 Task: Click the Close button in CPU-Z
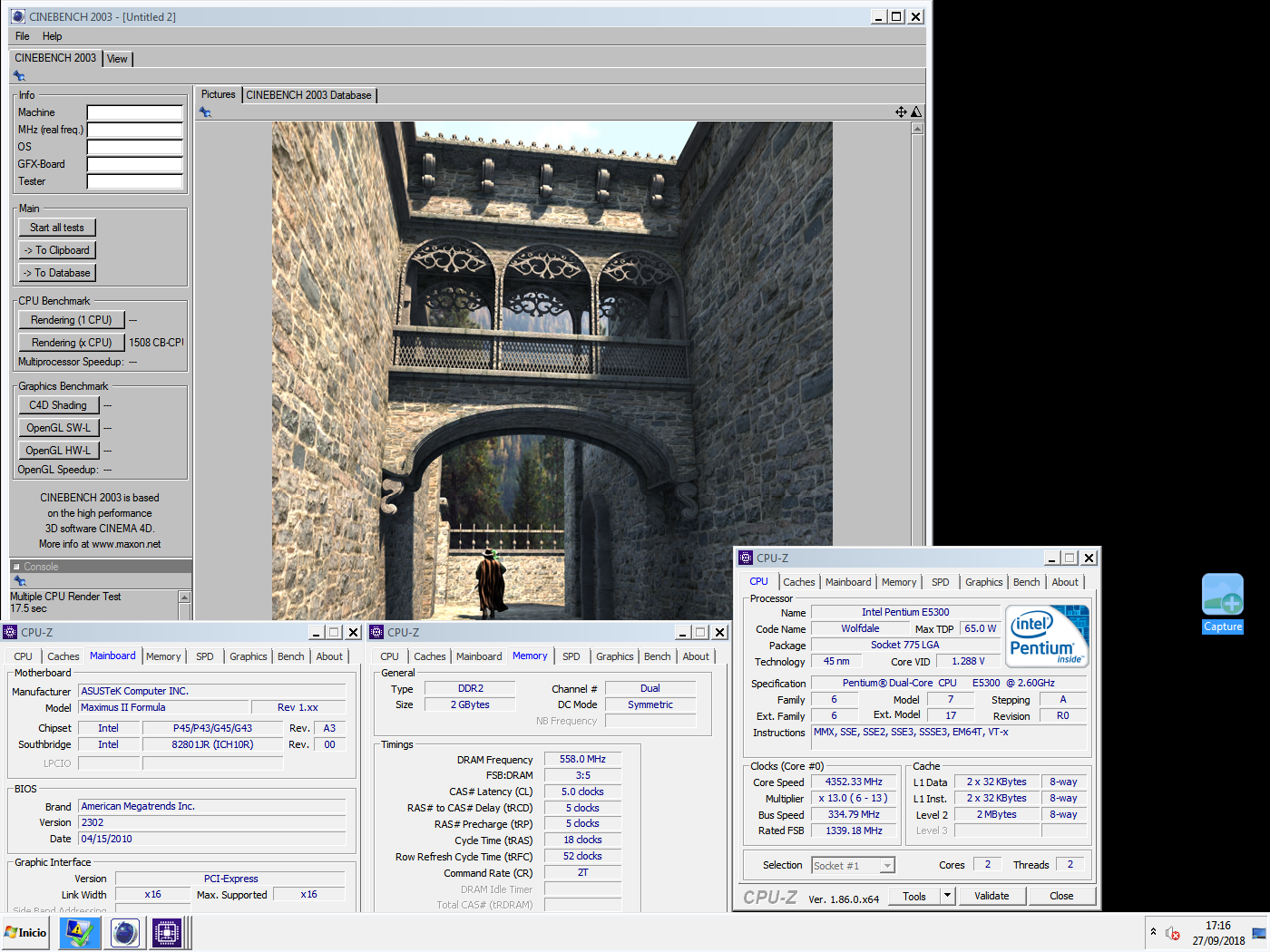(1061, 896)
